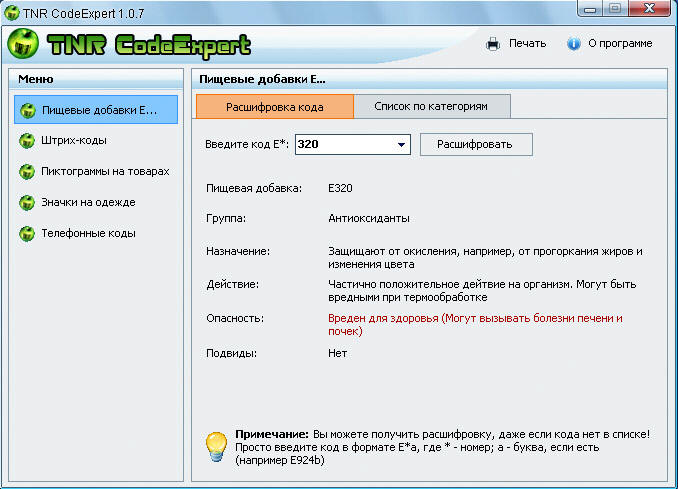This screenshot has width=678, height=489.
Task: Click the lightbulb note icon
Action: pyautogui.click(x=216, y=447)
